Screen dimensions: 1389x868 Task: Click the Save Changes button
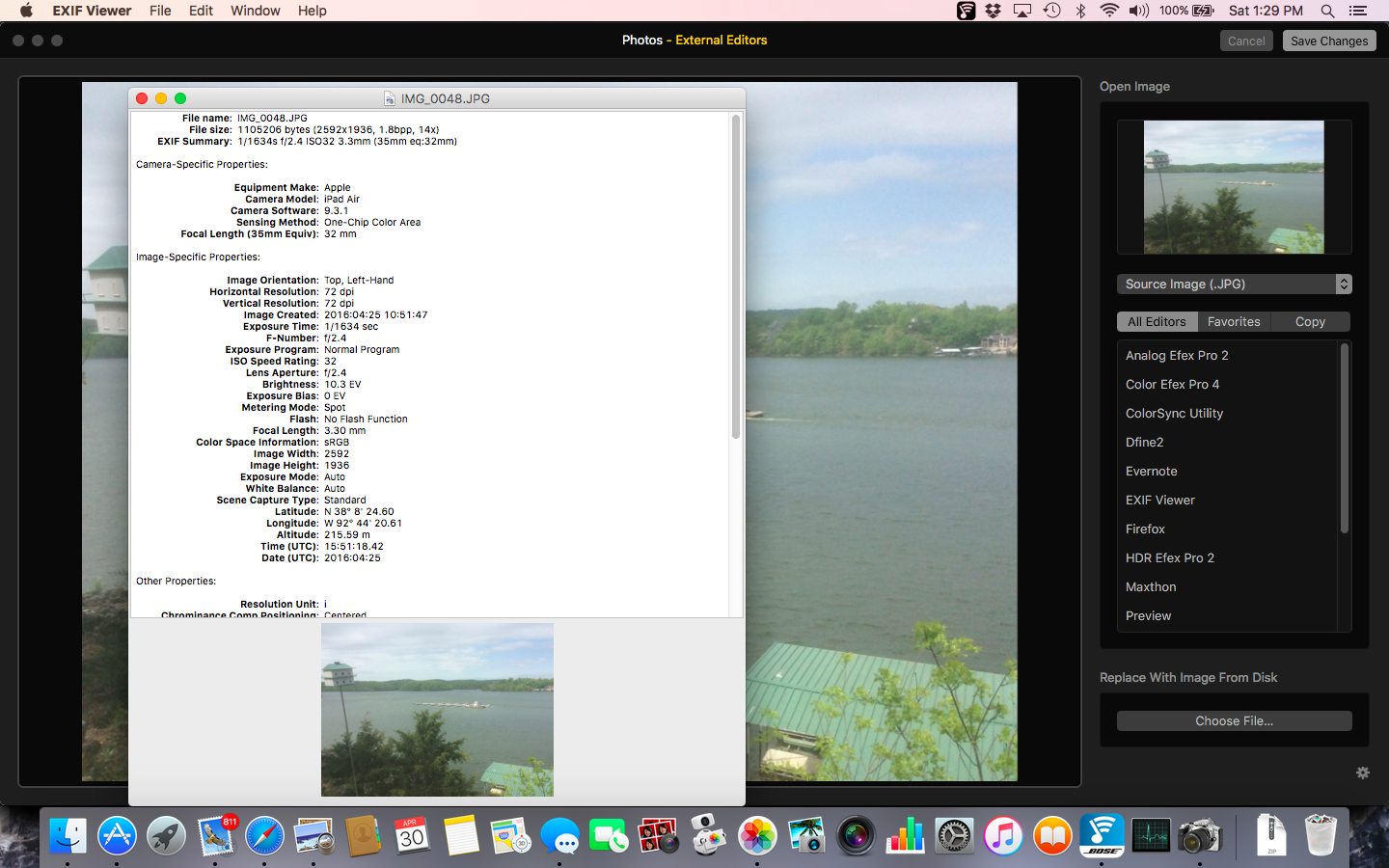(x=1329, y=41)
